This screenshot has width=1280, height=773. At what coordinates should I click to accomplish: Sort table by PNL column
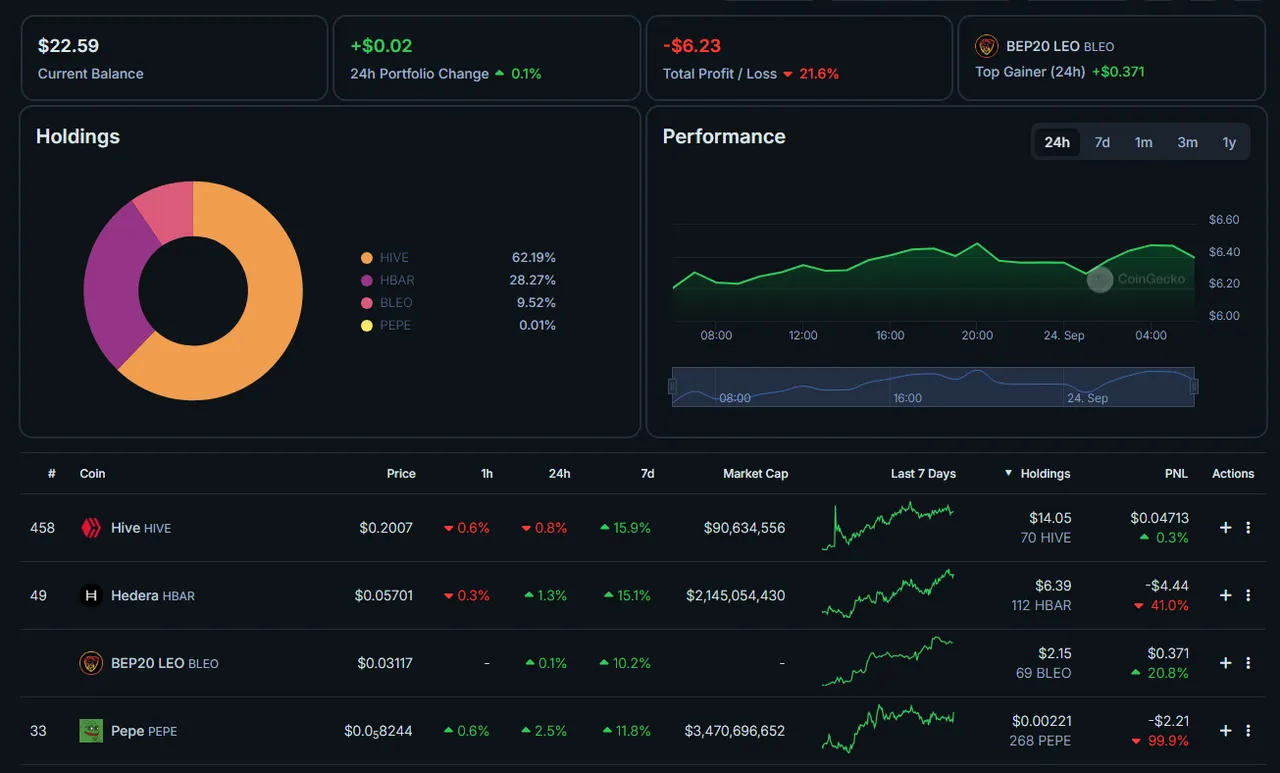pyautogui.click(x=1176, y=474)
